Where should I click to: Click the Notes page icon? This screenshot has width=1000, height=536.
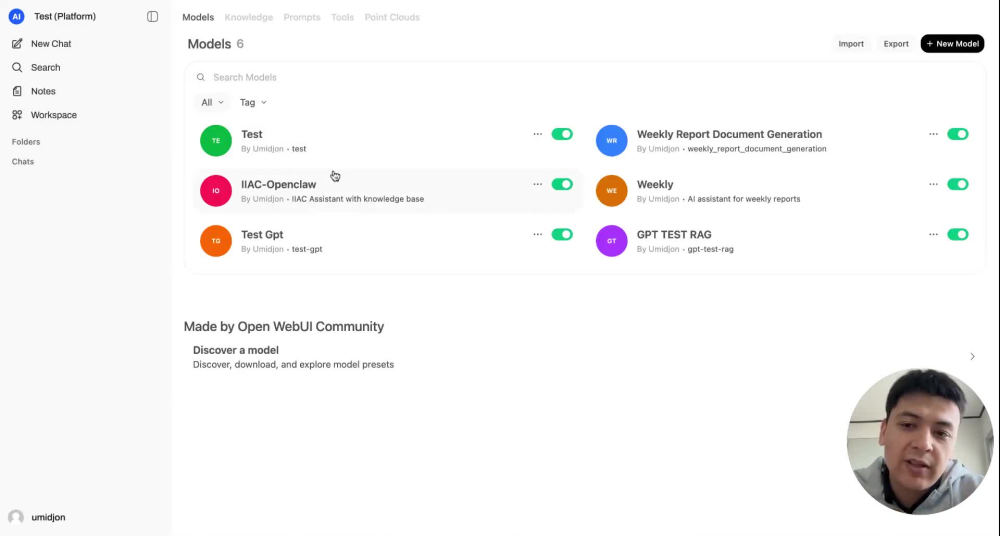17,91
